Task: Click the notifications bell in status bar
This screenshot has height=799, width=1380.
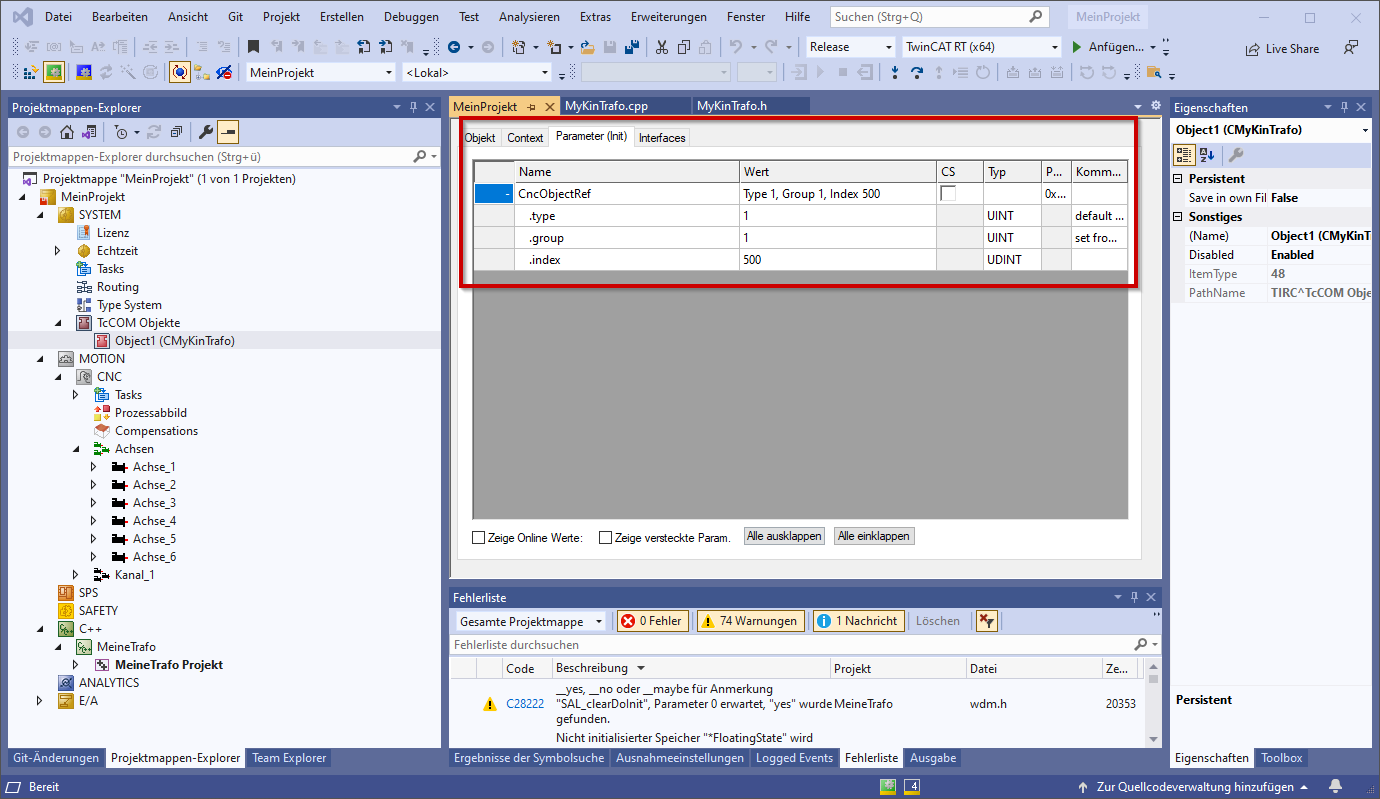Action: pos(1335,786)
